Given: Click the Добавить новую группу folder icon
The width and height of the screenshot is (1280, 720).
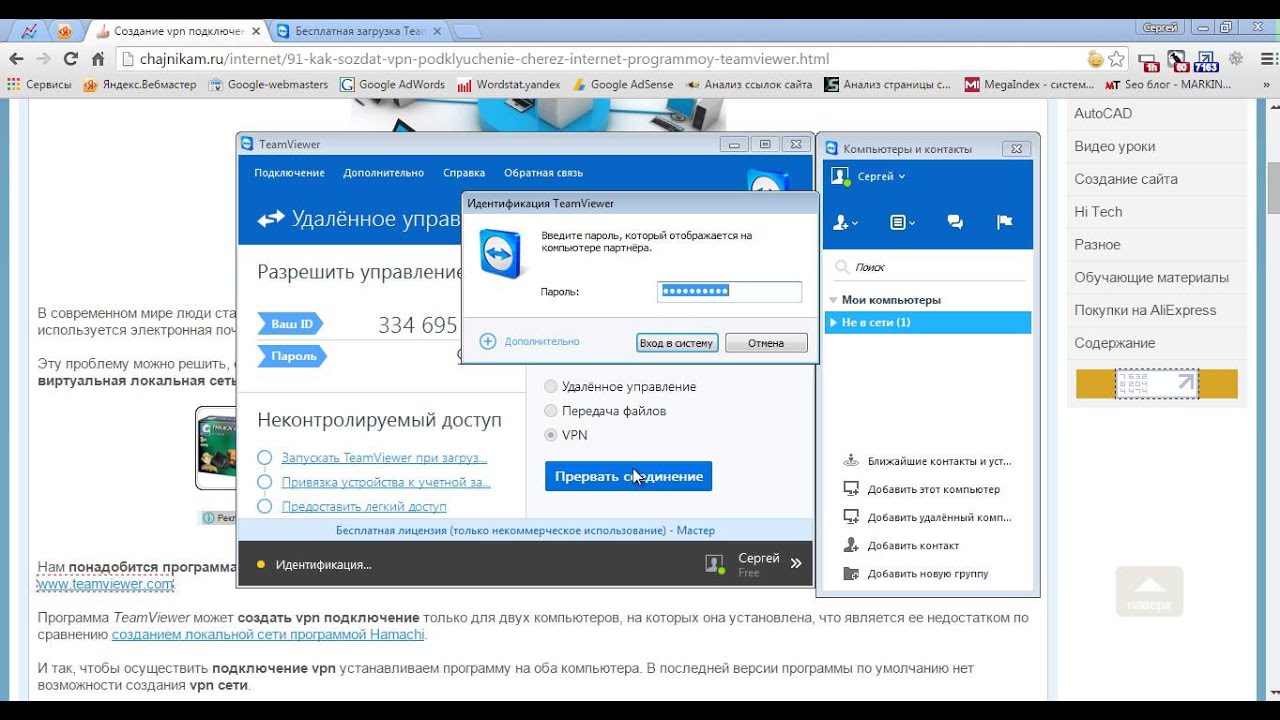Looking at the screenshot, I should (851, 573).
